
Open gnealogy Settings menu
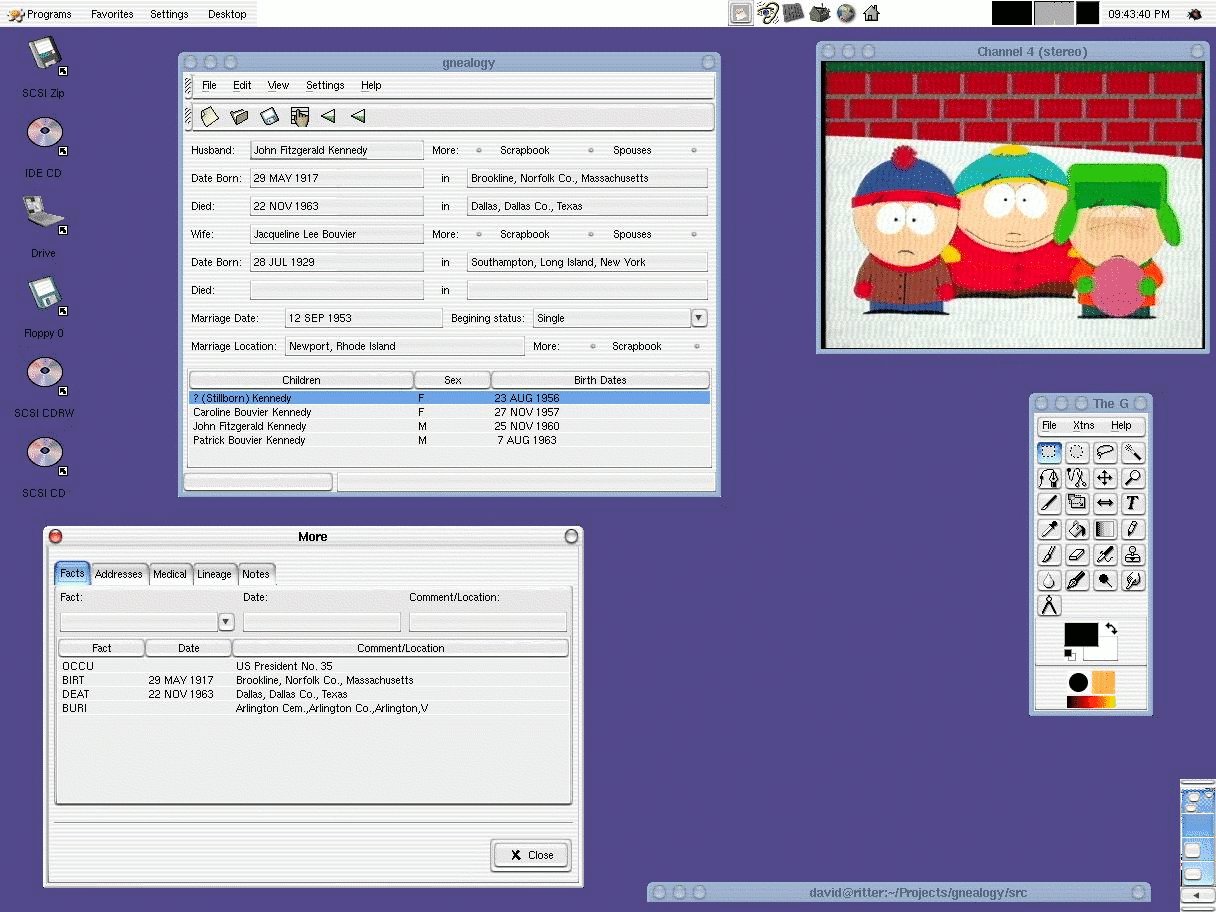[325, 85]
